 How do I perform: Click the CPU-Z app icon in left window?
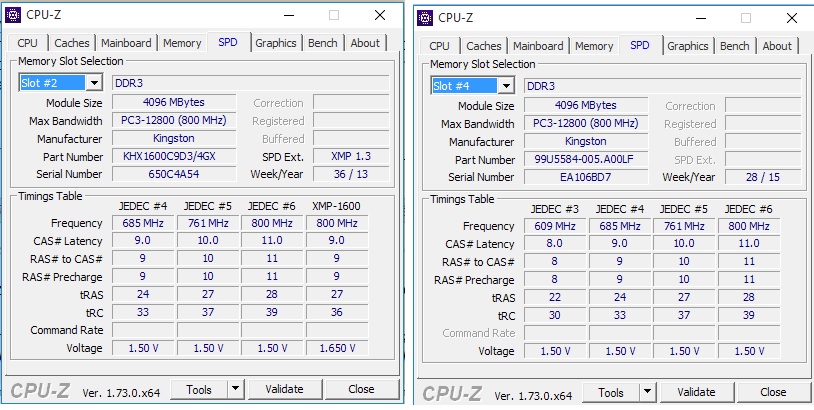13,15
